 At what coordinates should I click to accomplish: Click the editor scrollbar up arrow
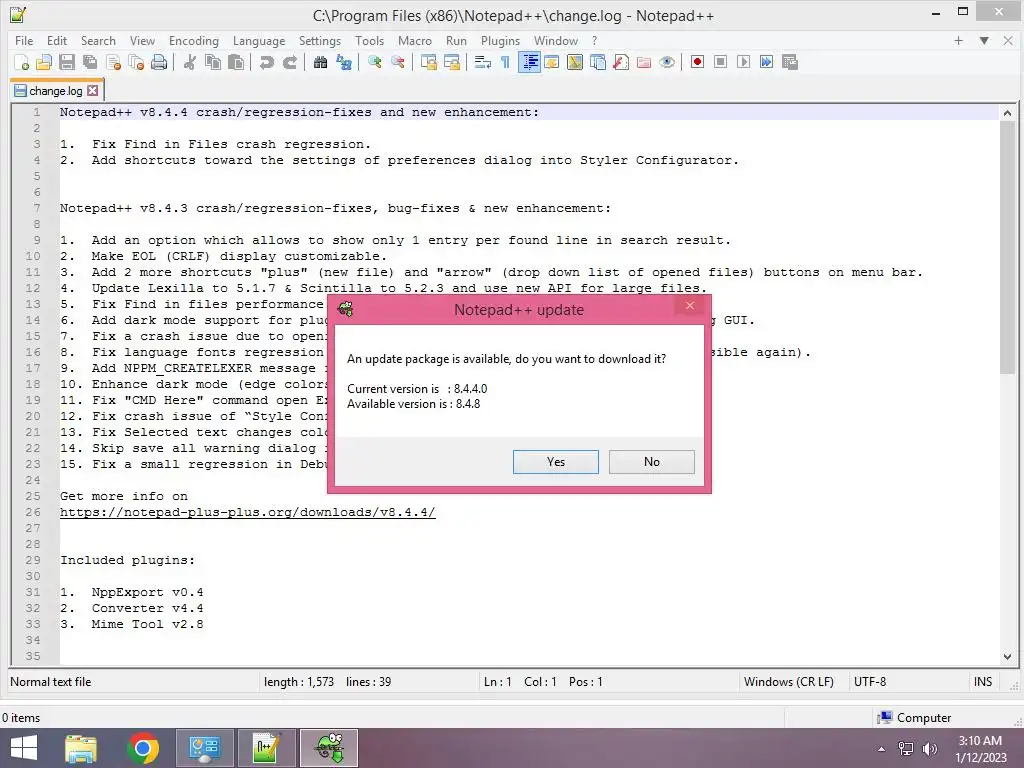pyautogui.click(x=1007, y=113)
